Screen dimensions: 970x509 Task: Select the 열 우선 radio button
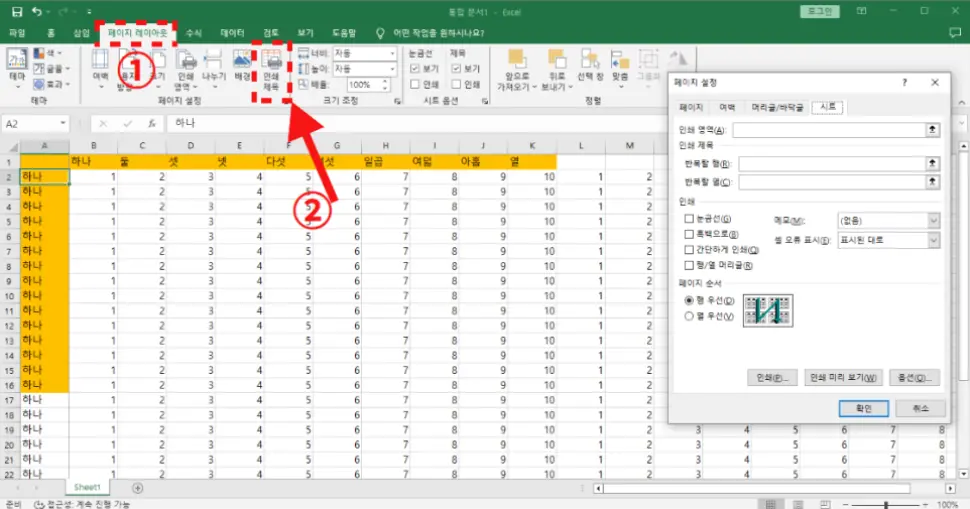(688, 316)
